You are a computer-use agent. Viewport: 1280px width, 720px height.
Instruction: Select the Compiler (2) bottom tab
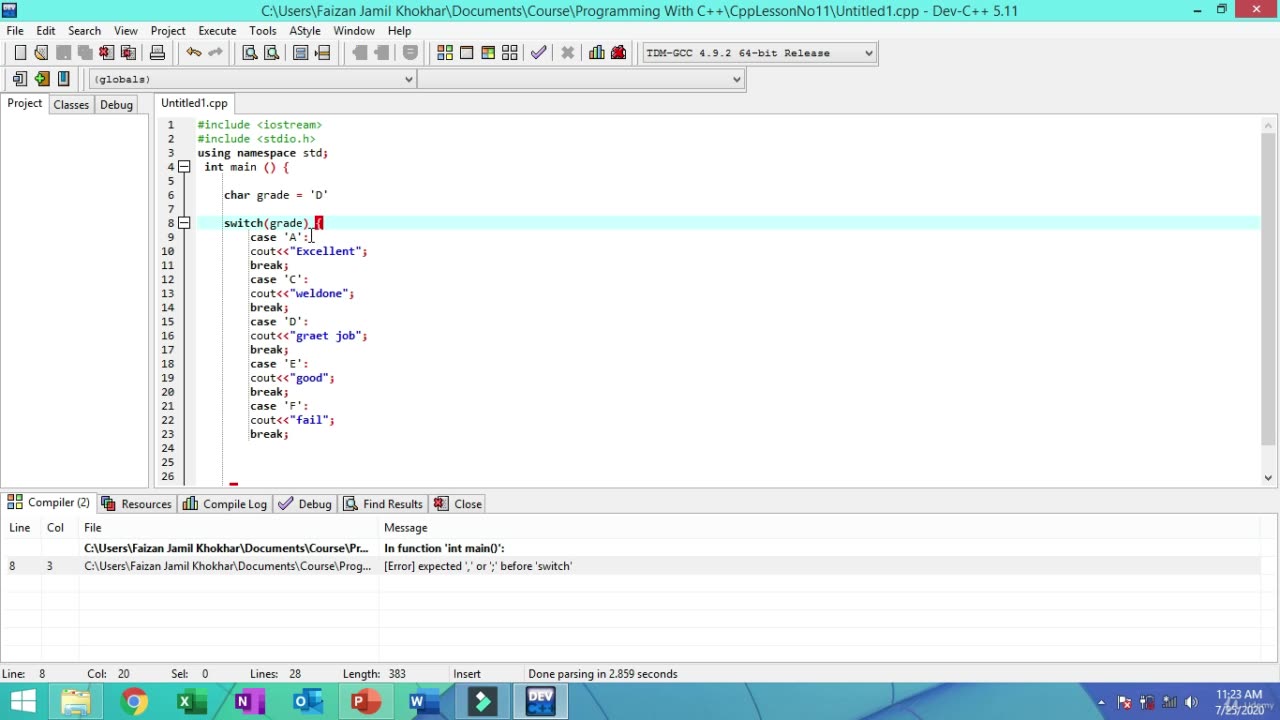(x=50, y=503)
